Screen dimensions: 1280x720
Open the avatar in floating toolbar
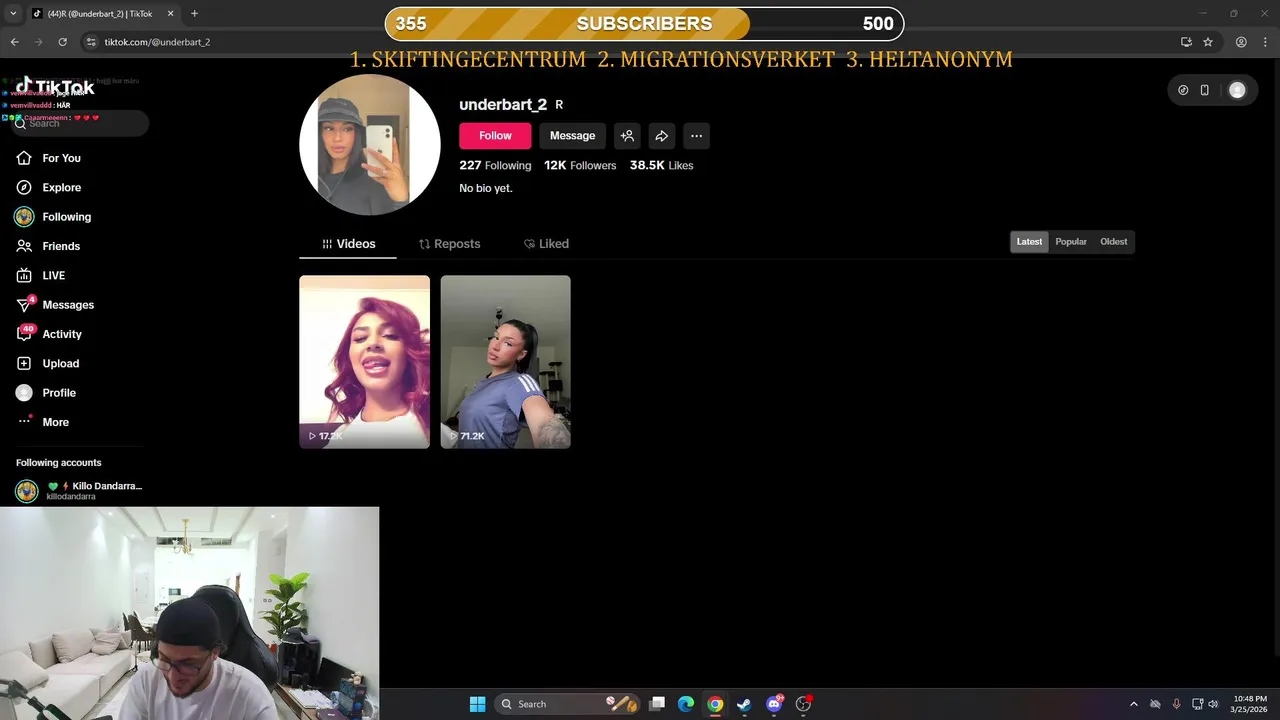1237,90
